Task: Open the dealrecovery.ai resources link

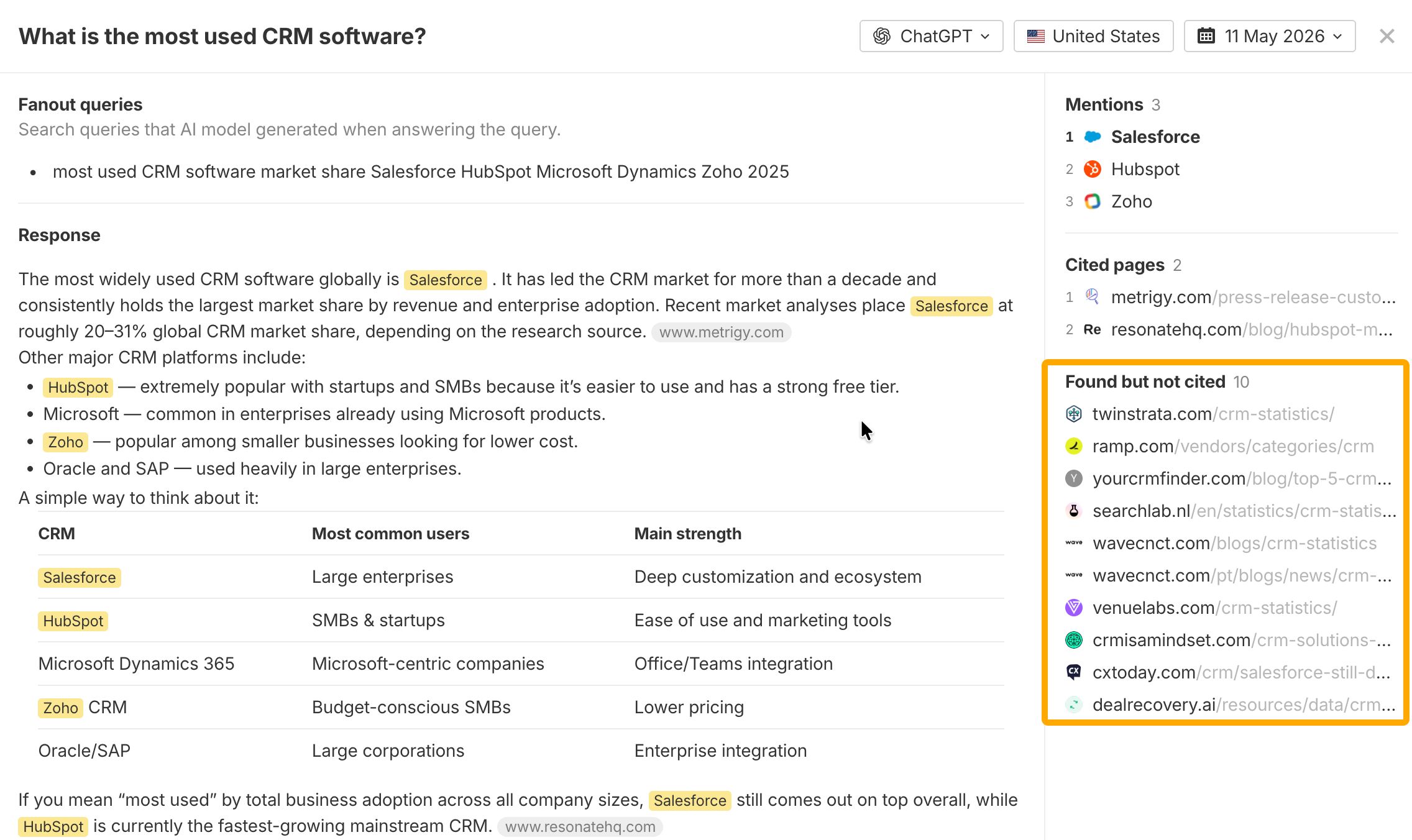Action: tap(1244, 705)
